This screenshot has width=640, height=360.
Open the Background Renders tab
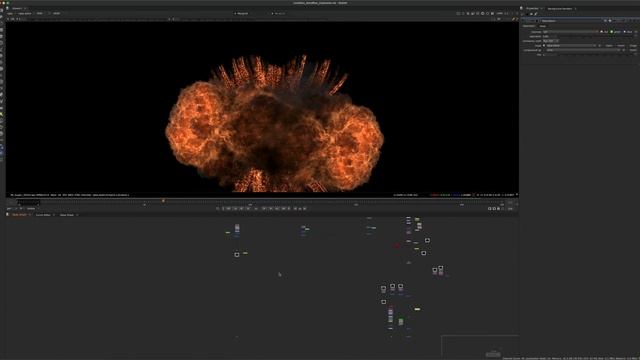[559, 9]
